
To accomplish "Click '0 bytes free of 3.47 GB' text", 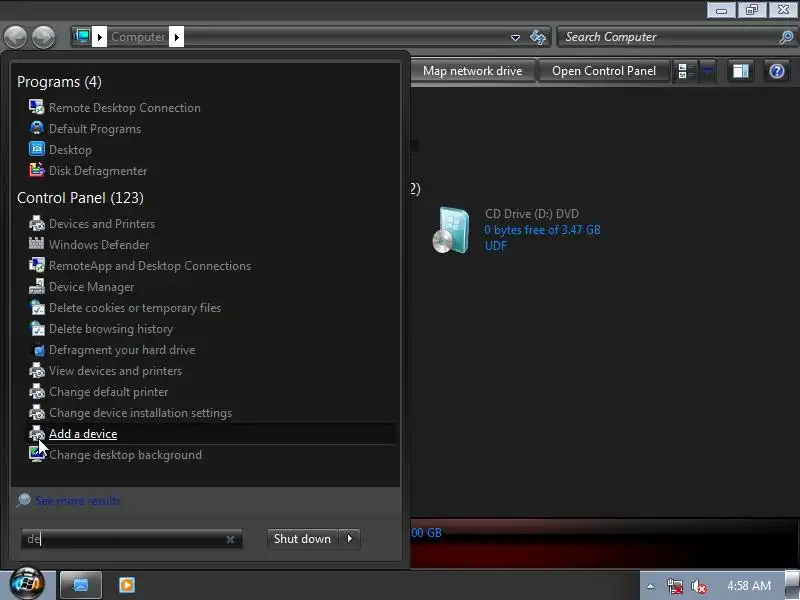I will pyautogui.click(x=542, y=230).
